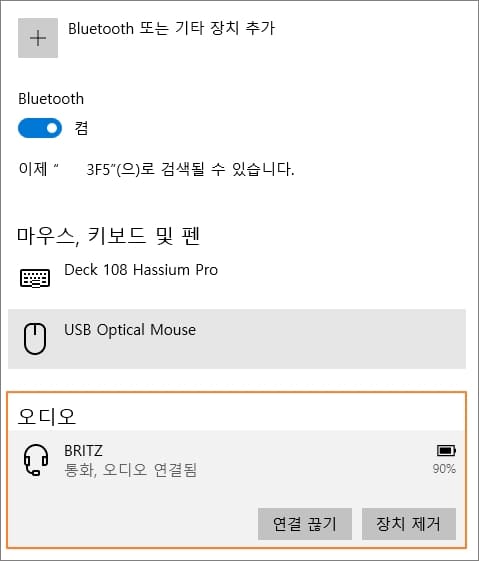The width and height of the screenshot is (479, 561).
Task: Click the BRITZ headset icon
Action: point(36,460)
